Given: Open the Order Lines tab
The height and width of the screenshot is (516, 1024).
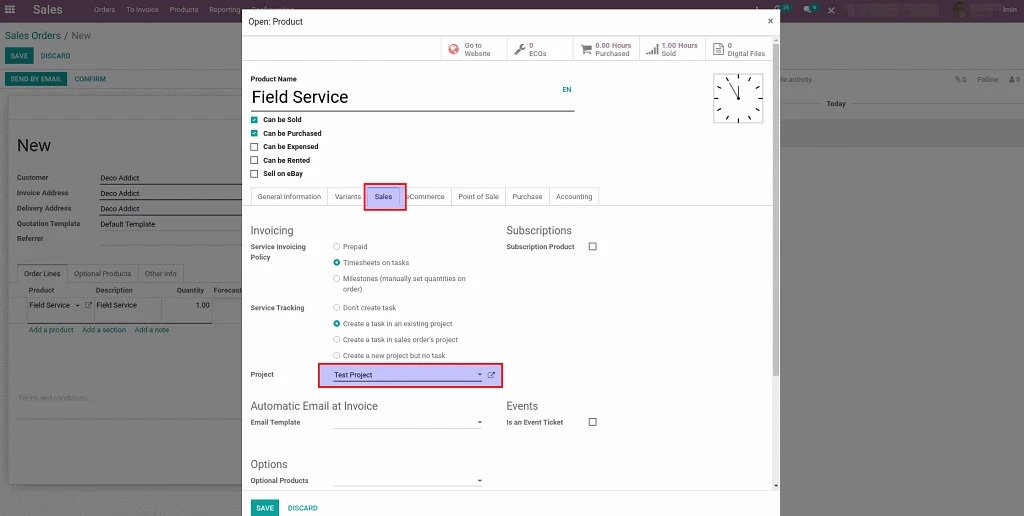Looking at the screenshot, I should tap(42, 274).
